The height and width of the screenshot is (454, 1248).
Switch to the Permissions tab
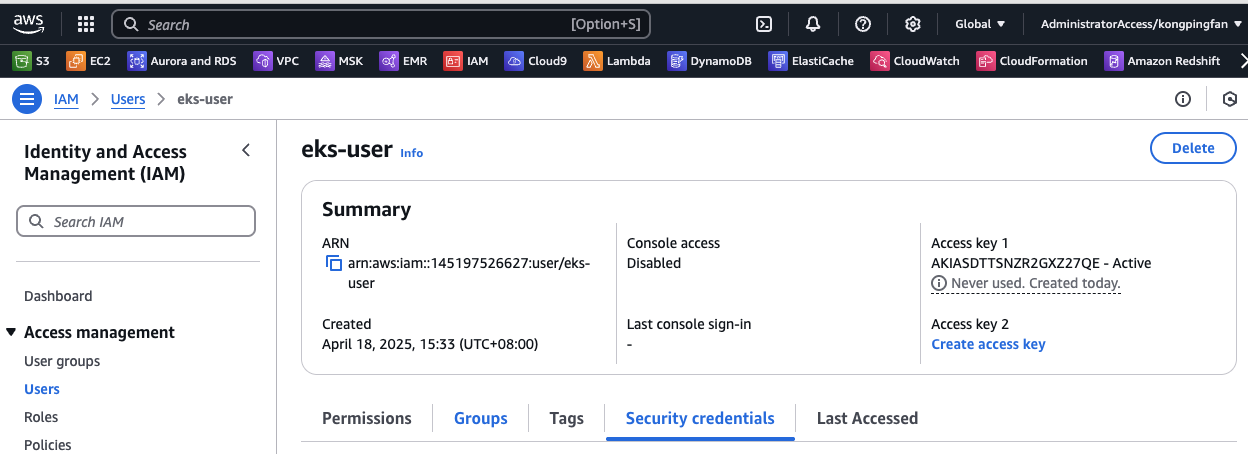(367, 418)
